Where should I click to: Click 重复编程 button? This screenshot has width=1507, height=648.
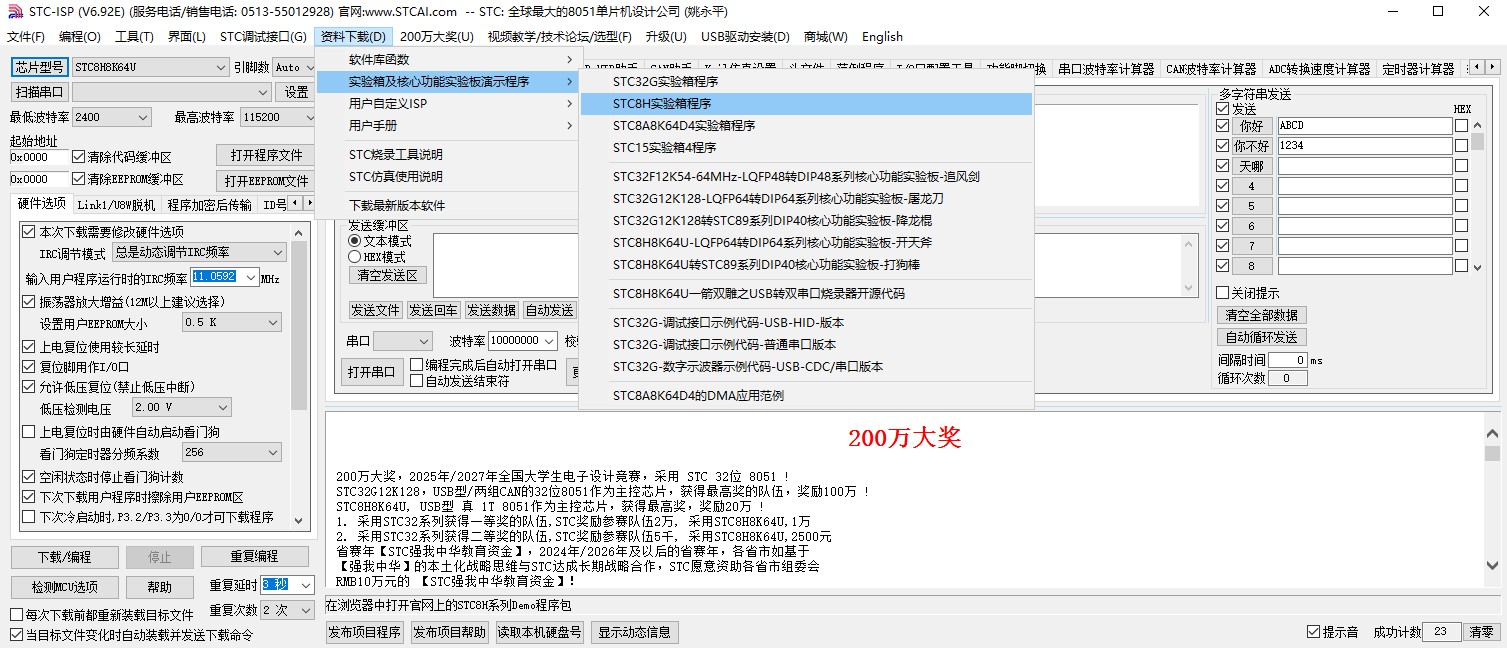(254, 556)
